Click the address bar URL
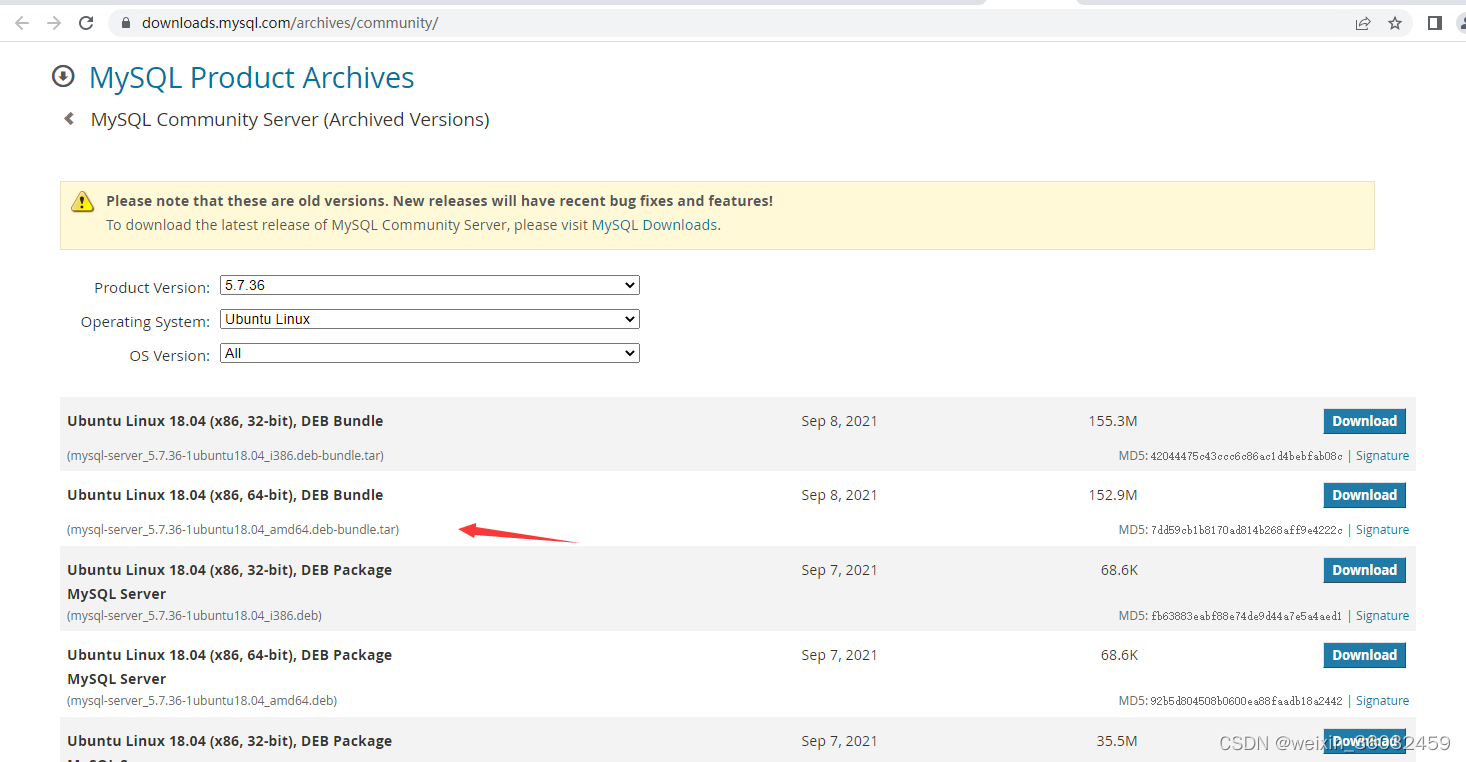Viewport: 1466px width, 762px height. [x=290, y=23]
